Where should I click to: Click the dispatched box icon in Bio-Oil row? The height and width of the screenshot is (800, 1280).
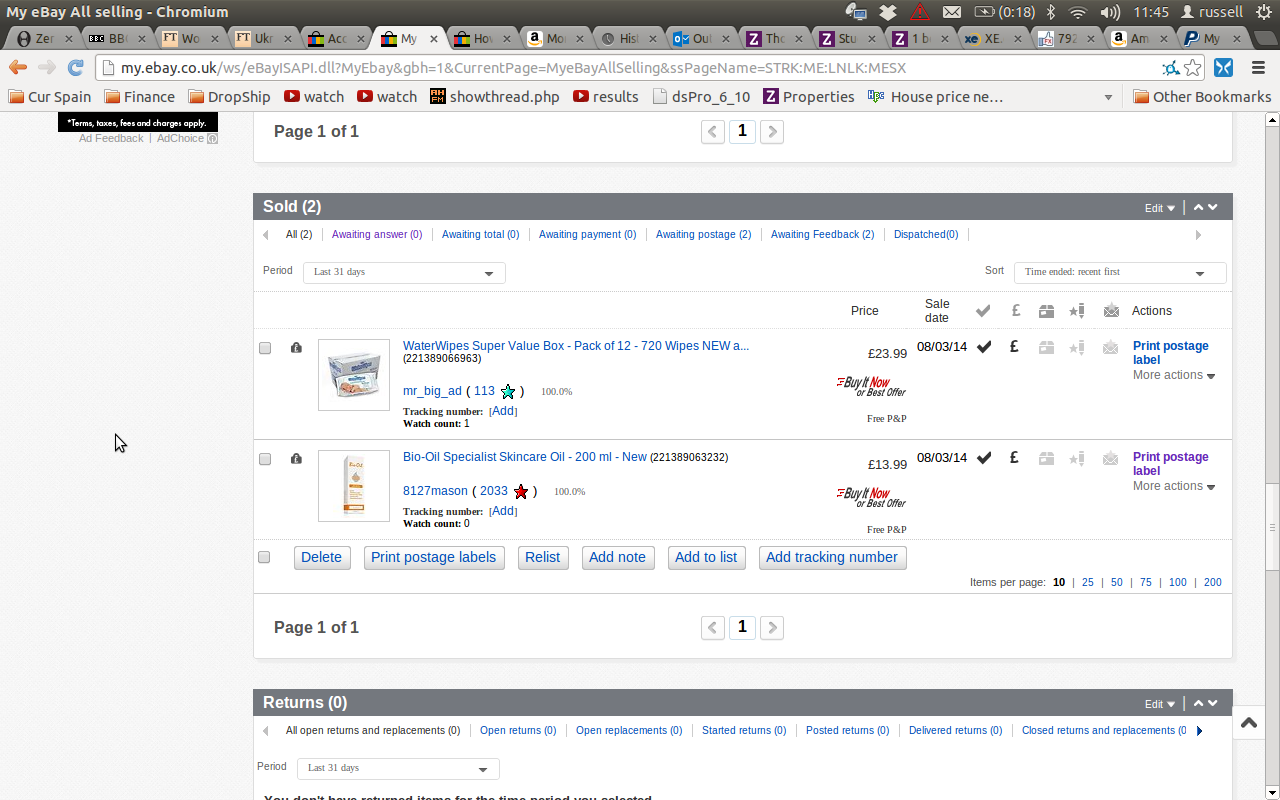pyautogui.click(x=1046, y=458)
